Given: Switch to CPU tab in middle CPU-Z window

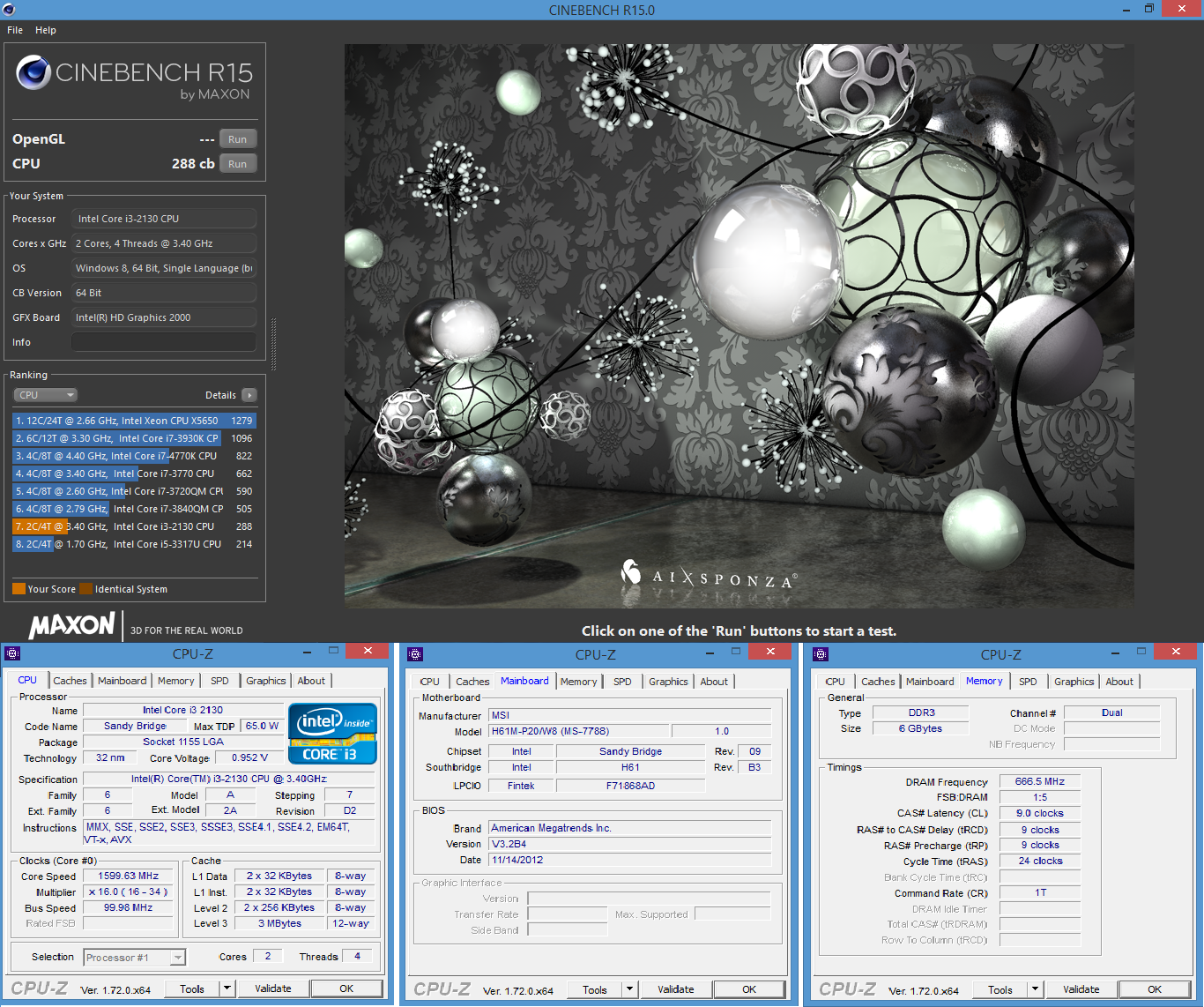Looking at the screenshot, I should (x=430, y=682).
